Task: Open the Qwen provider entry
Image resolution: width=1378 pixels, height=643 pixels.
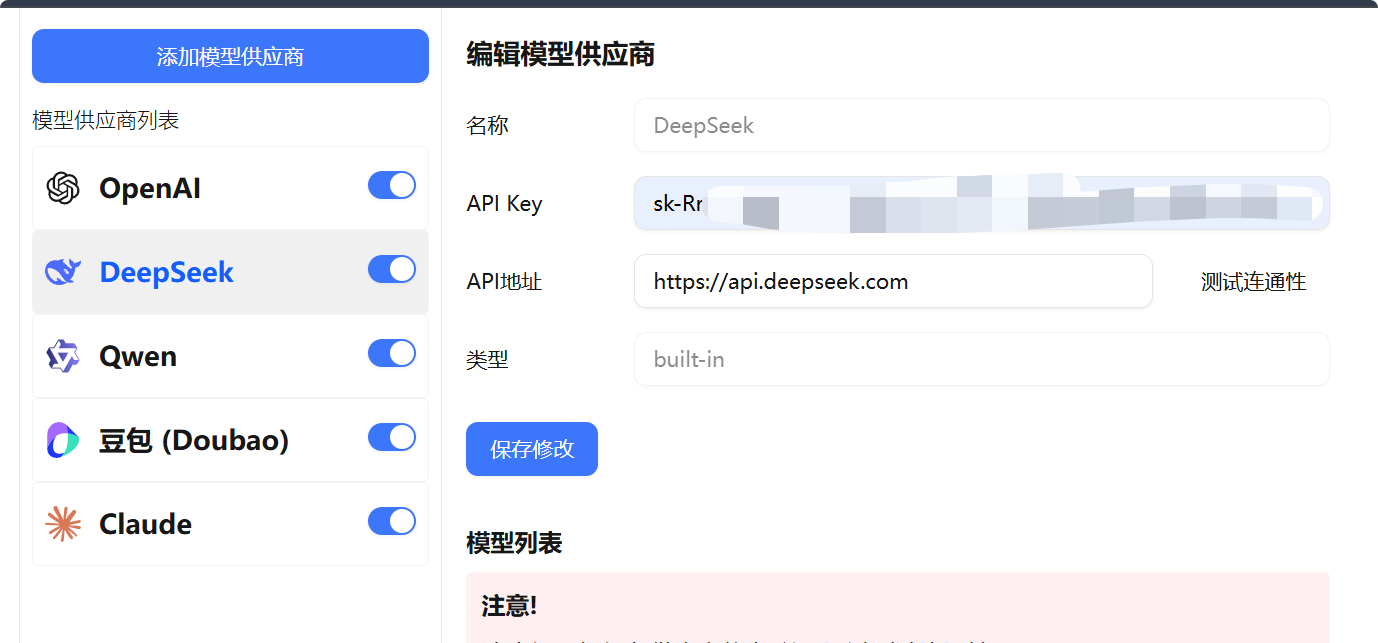Action: pyautogui.click(x=138, y=356)
